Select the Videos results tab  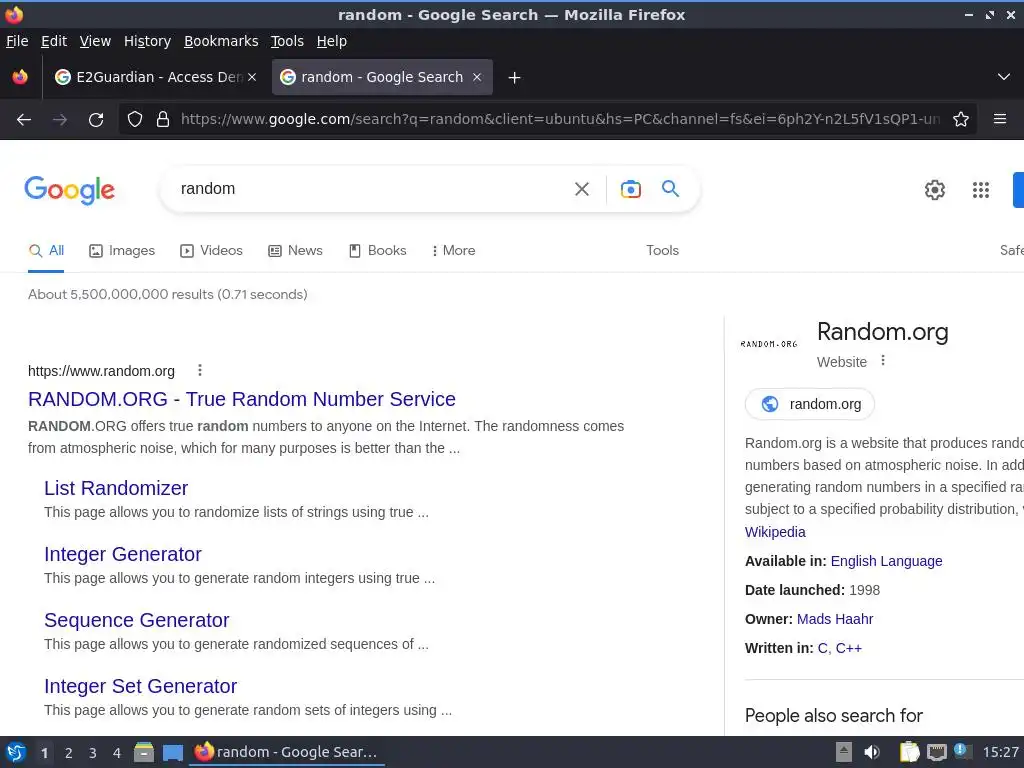coord(212,251)
